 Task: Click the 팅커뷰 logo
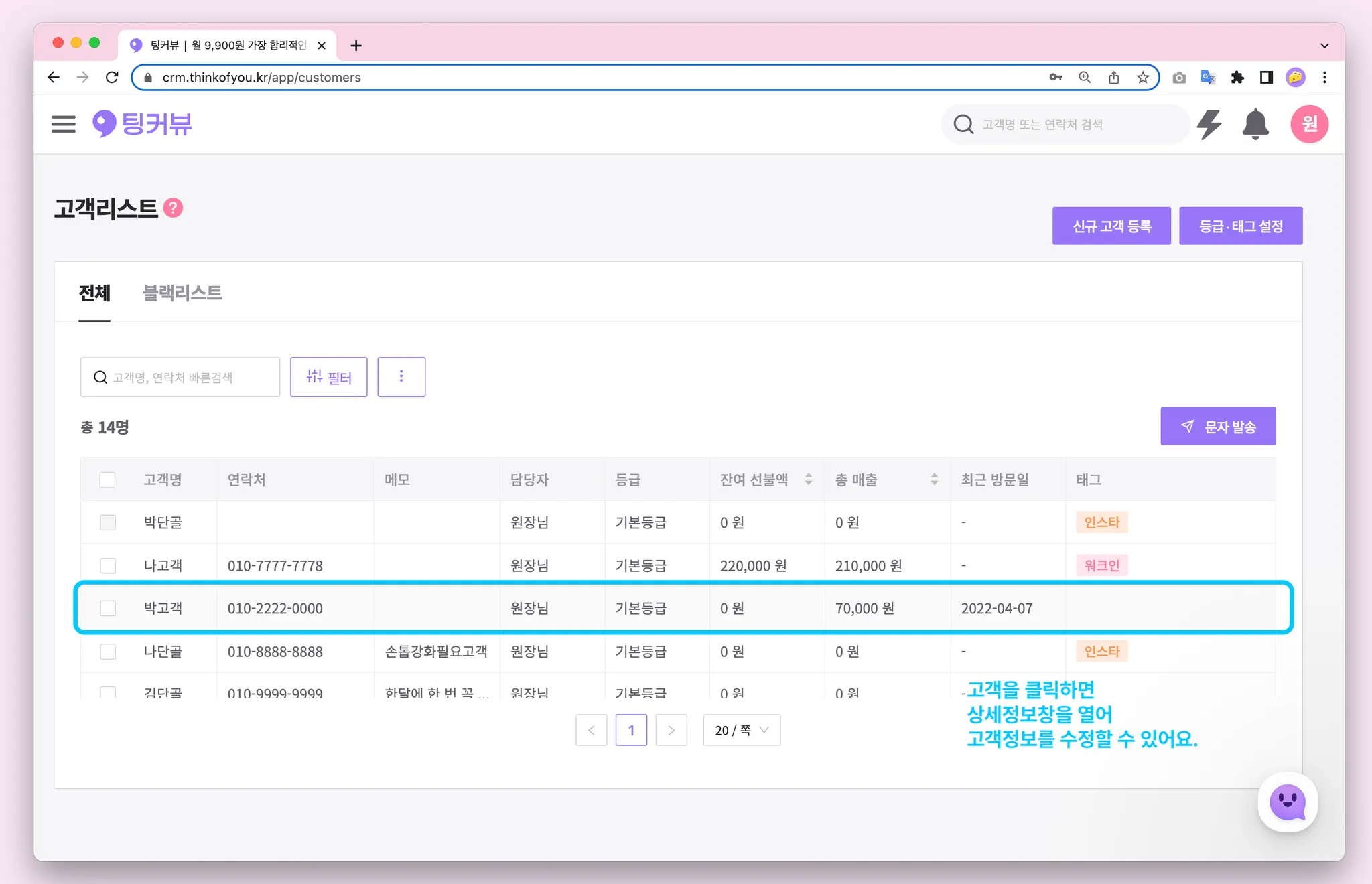pos(143,124)
